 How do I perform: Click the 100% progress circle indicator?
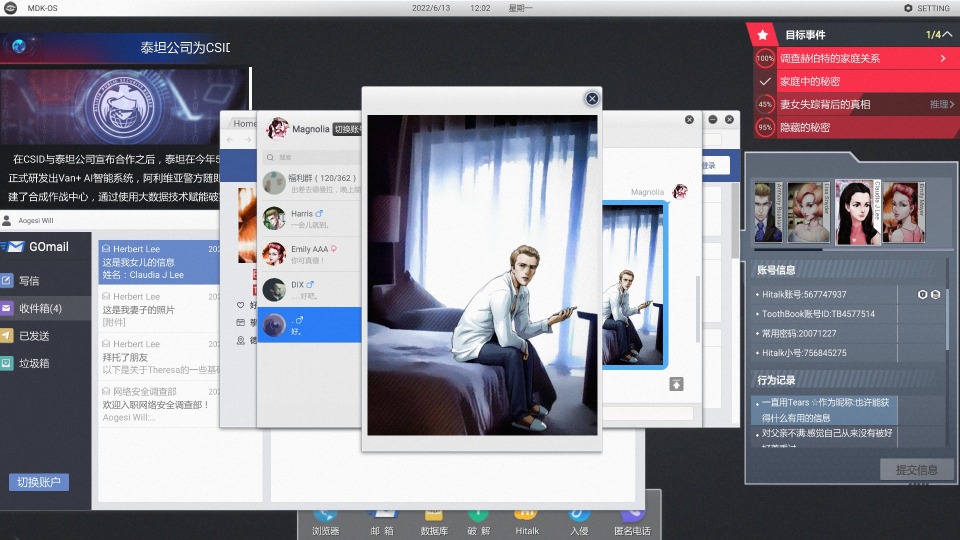click(765, 59)
